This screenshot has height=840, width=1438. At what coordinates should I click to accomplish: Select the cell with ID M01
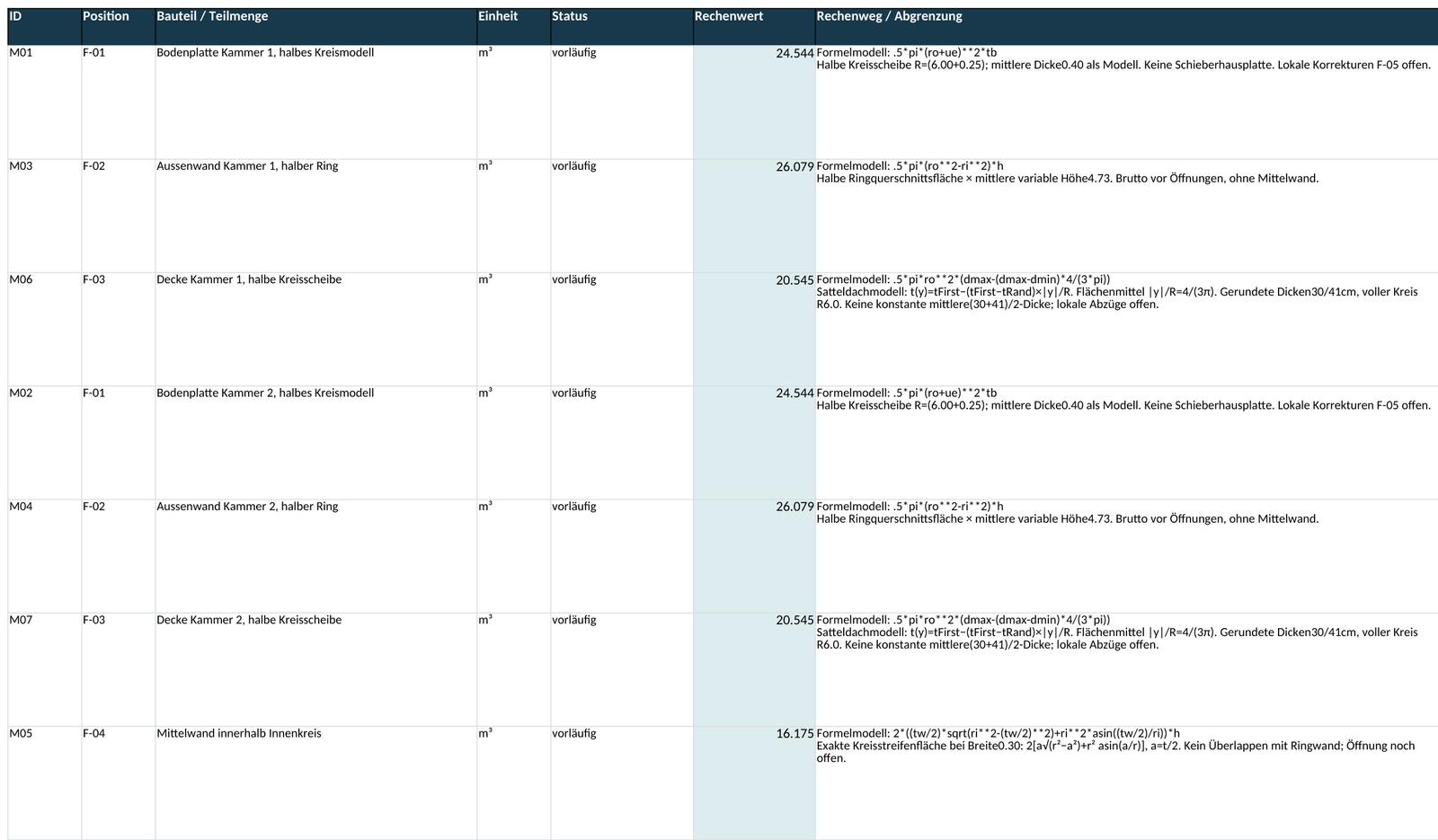[x=44, y=102]
